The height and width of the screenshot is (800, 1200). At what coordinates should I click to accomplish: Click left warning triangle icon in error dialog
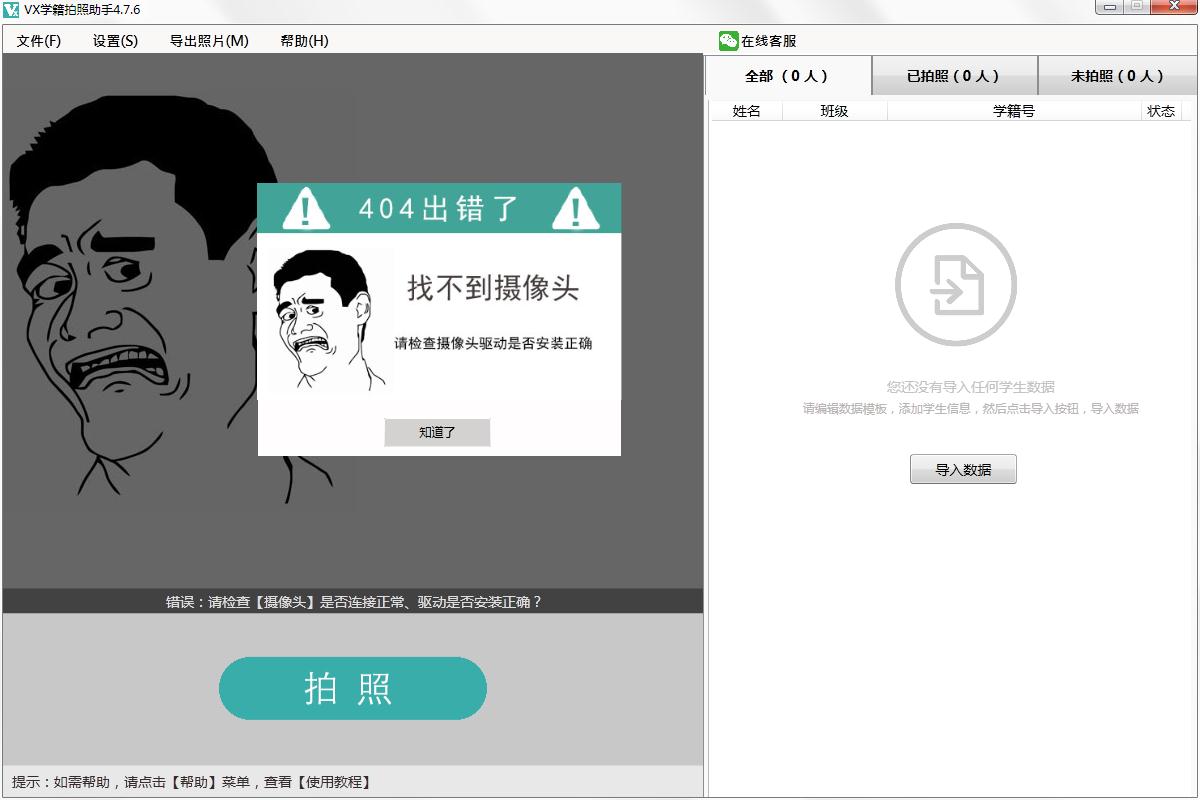[x=305, y=208]
